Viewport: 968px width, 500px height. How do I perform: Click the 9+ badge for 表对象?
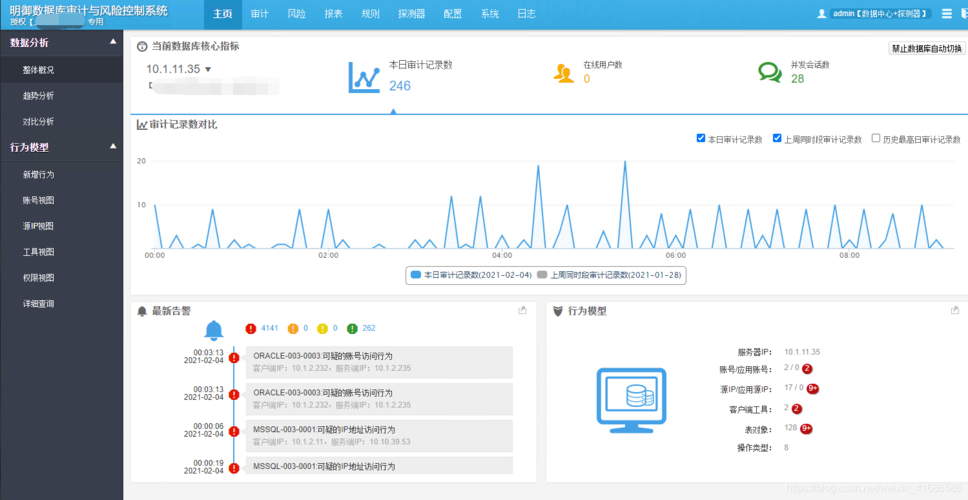[x=806, y=428]
